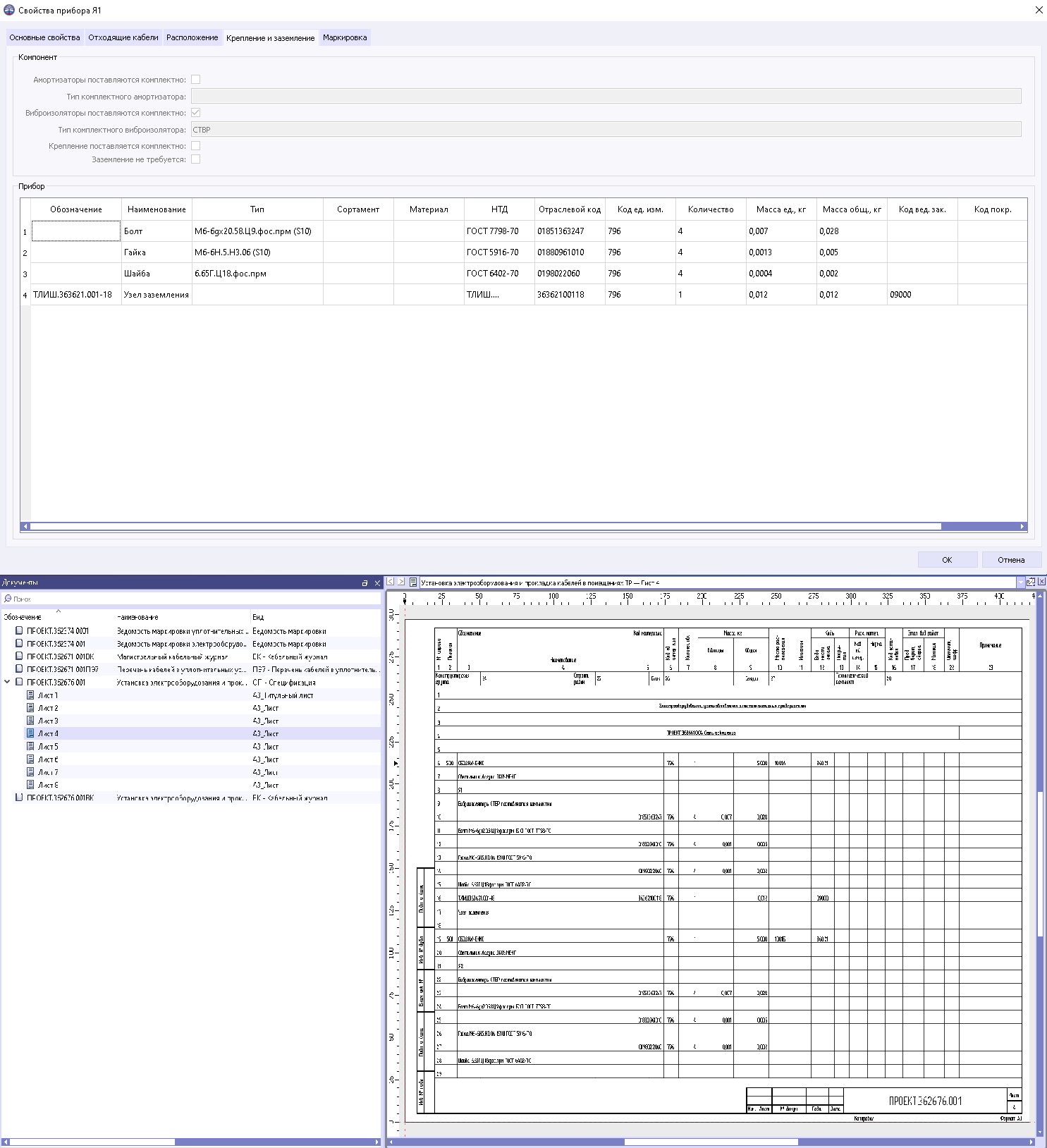Viewport: 1047px width, 1148px height.
Task: Click the sheet icon of Лист 4
Action: [30, 733]
